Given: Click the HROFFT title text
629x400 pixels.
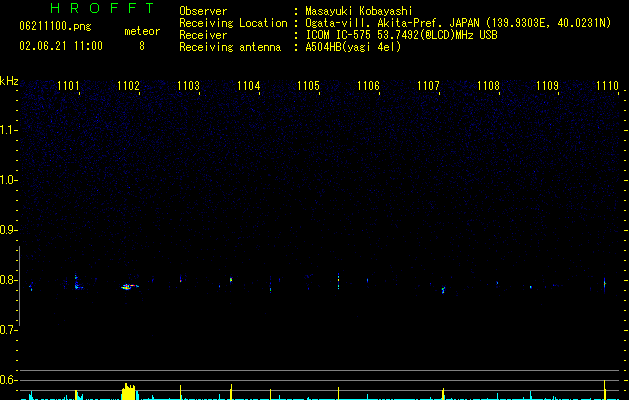Looking at the screenshot, I should click(103, 8).
